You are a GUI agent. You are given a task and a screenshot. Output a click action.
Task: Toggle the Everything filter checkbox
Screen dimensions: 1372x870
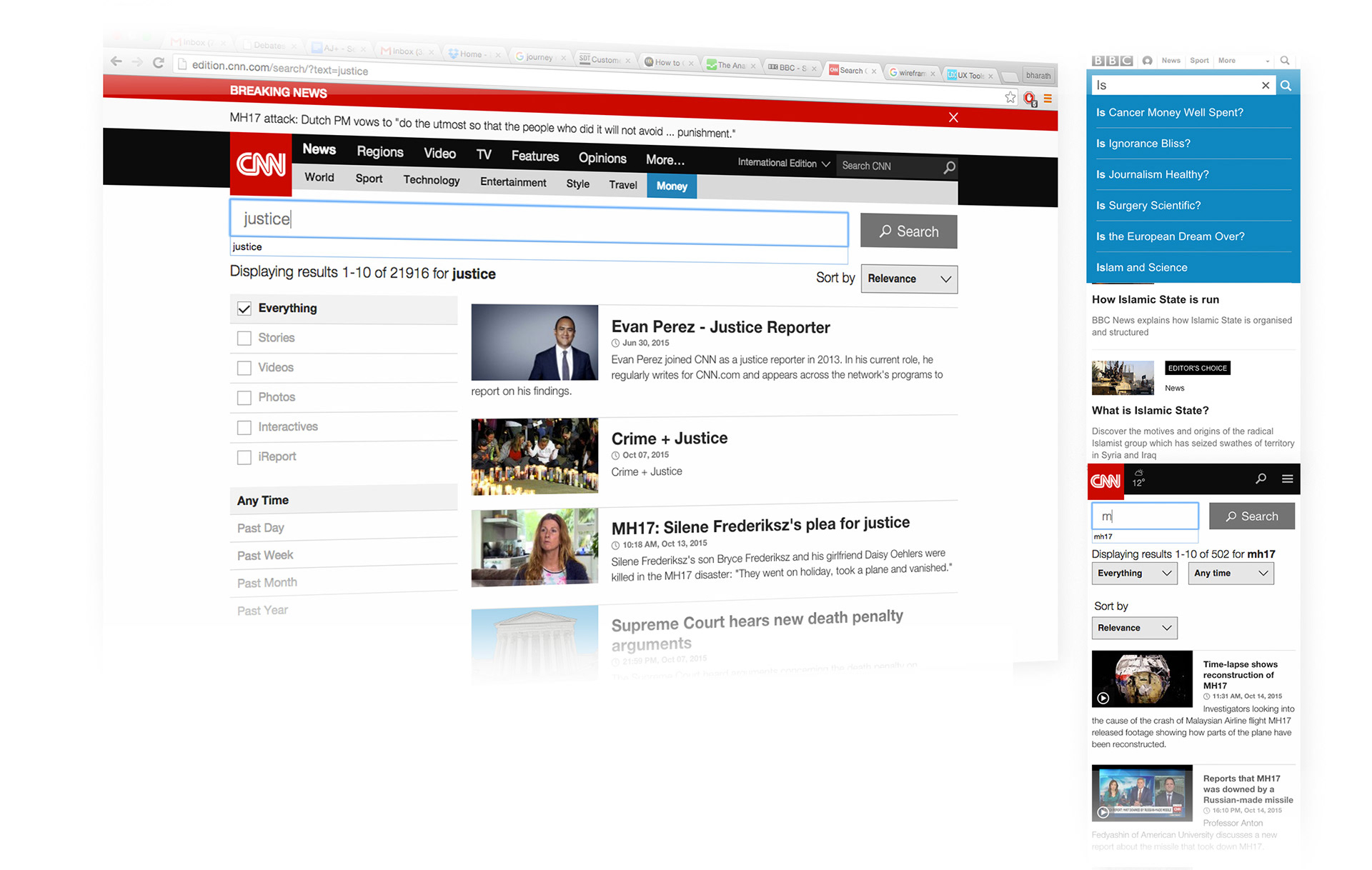(x=244, y=309)
